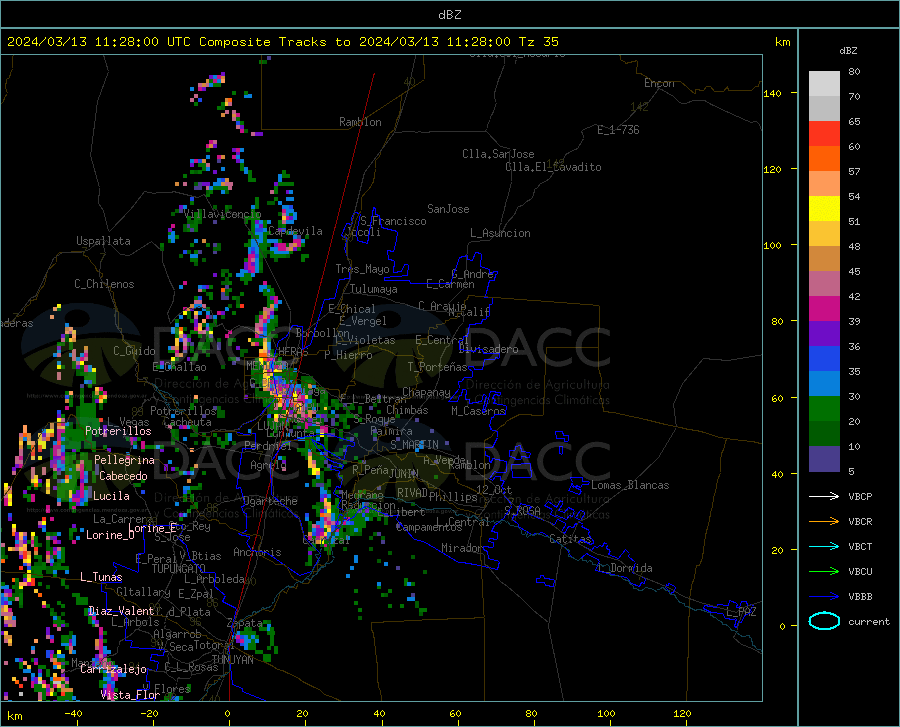Click the S_Francisco place label
The width and height of the screenshot is (900, 727).
point(393,221)
